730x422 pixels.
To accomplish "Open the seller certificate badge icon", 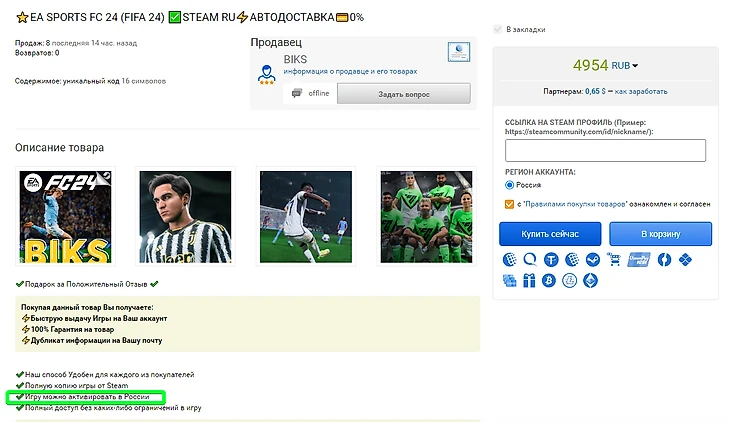I will coord(459,52).
